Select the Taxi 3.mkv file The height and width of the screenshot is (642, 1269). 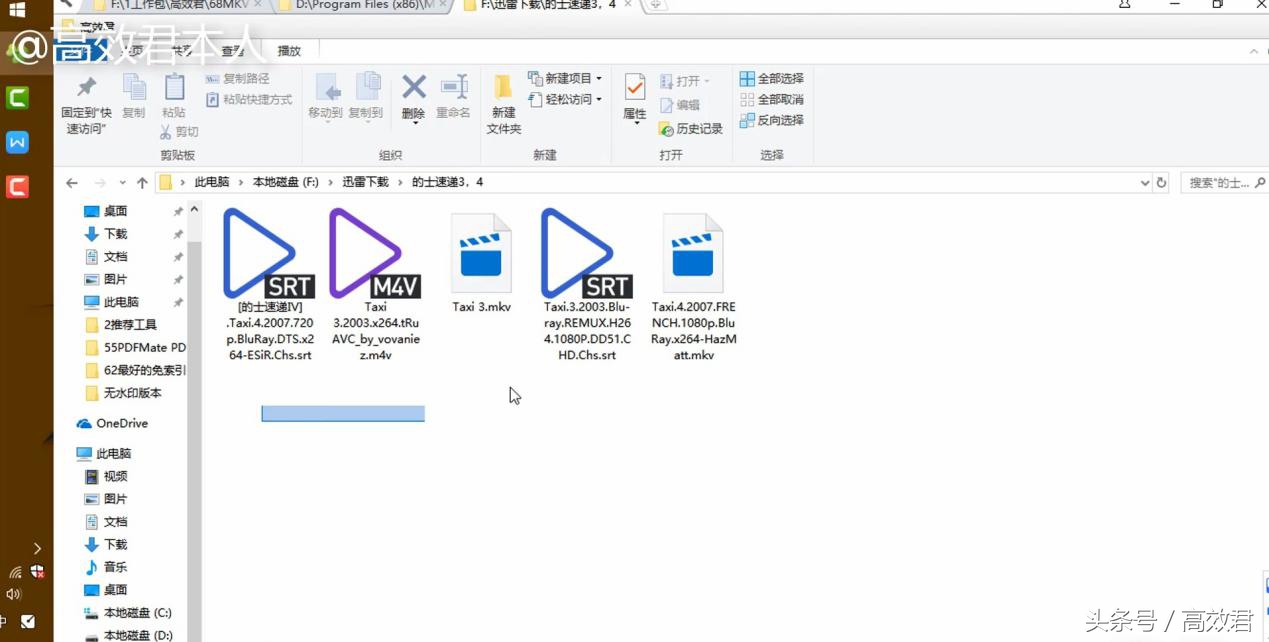click(x=481, y=263)
